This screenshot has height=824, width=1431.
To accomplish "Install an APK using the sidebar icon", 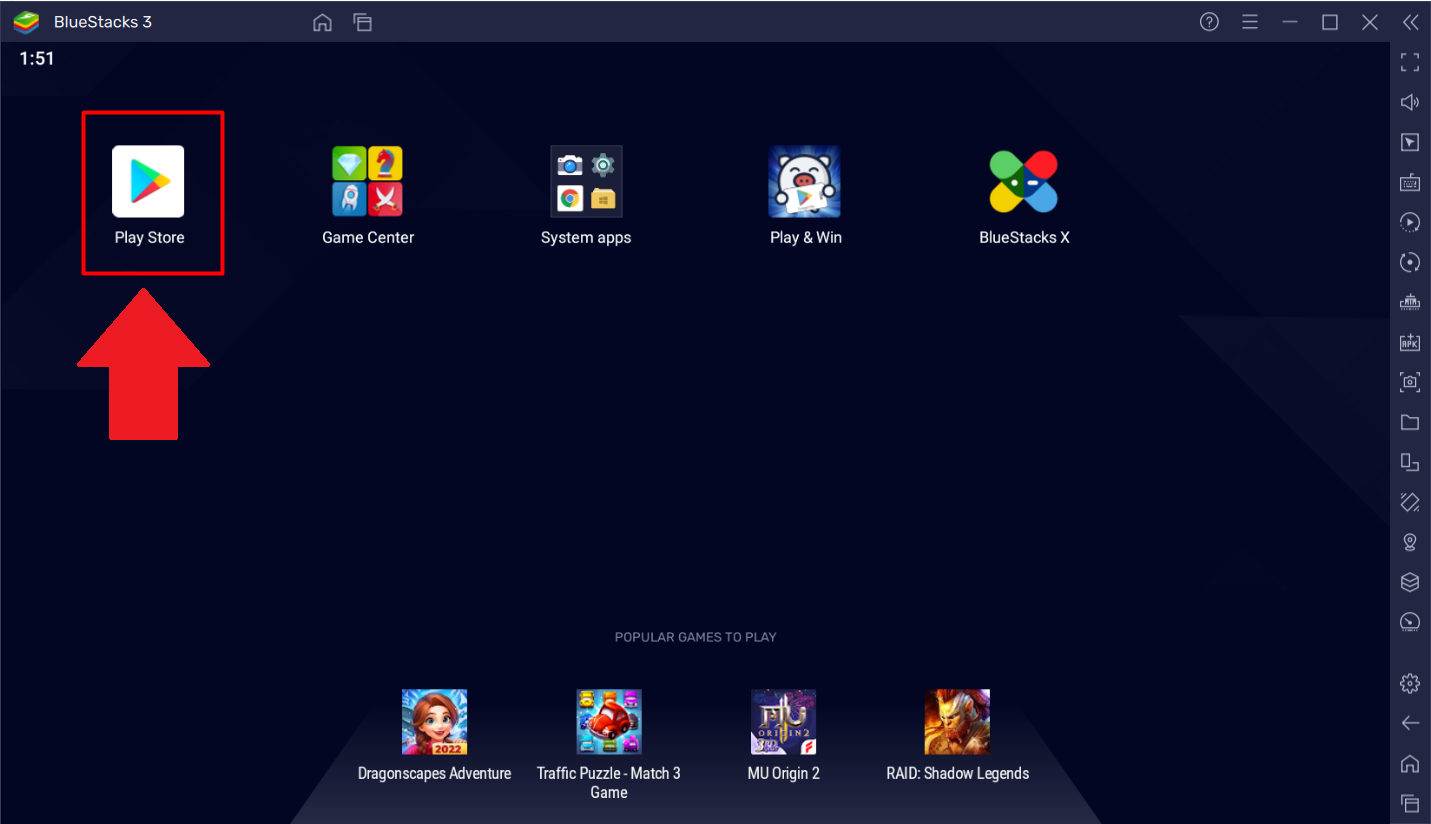I will pyautogui.click(x=1409, y=342).
